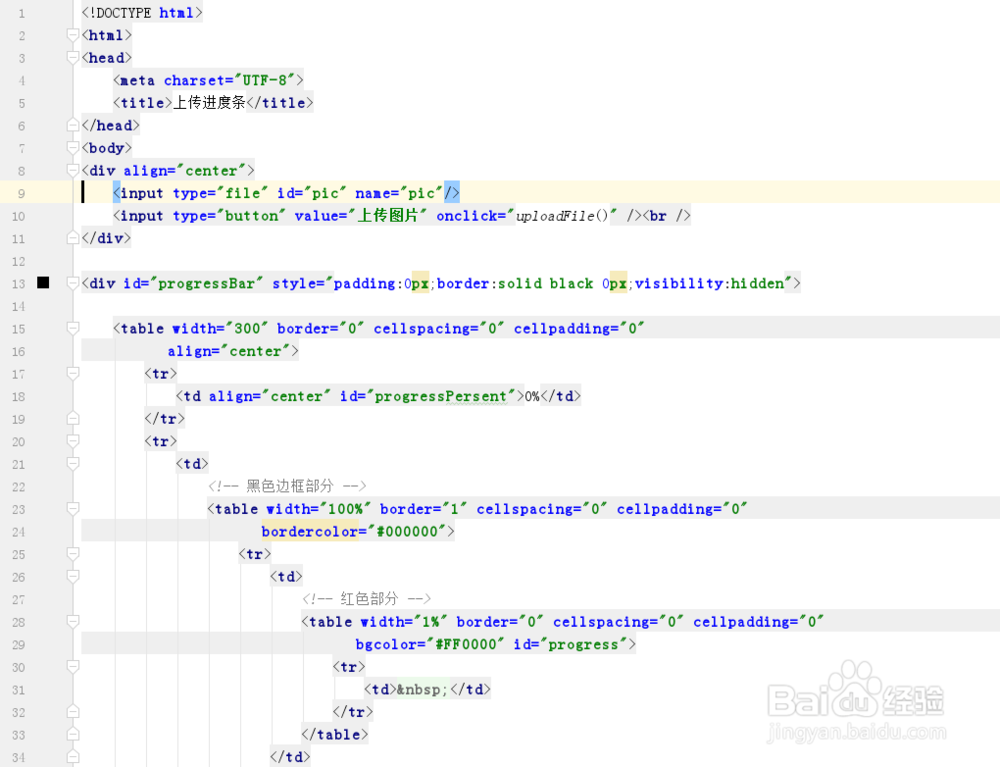Click the <br /> tag on line 10
The height and width of the screenshot is (767, 1000).
click(666, 216)
